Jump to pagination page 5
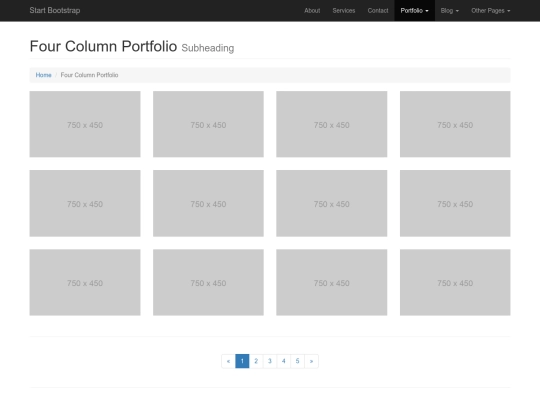This screenshot has width=540, height=405. [298, 361]
